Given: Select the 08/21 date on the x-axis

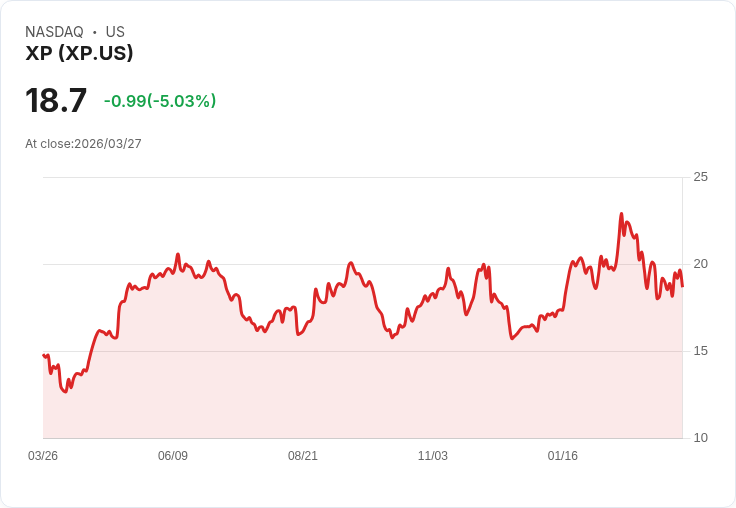Looking at the screenshot, I should pyautogui.click(x=303, y=456).
